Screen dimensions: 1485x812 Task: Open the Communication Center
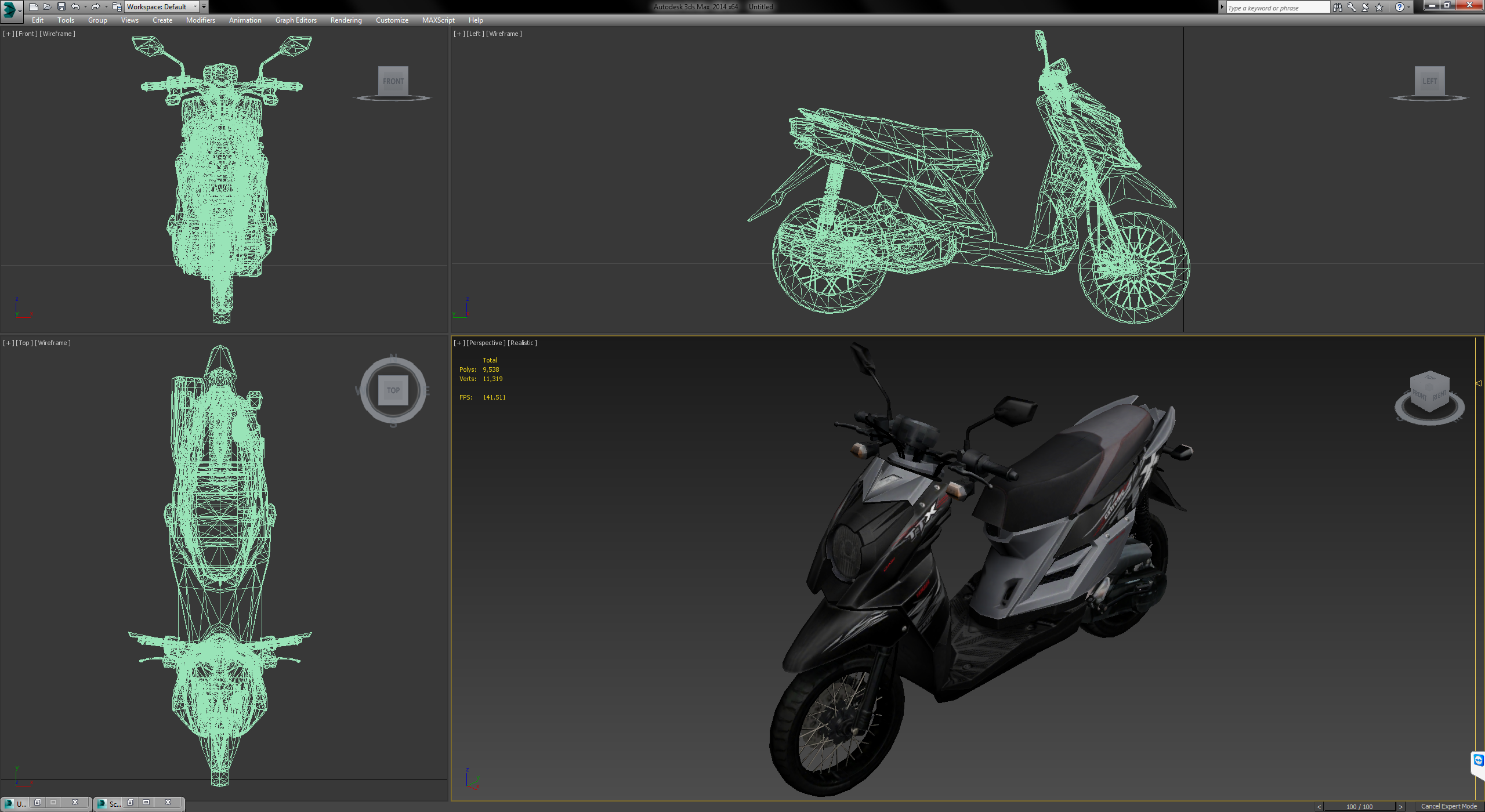[x=1366, y=7]
